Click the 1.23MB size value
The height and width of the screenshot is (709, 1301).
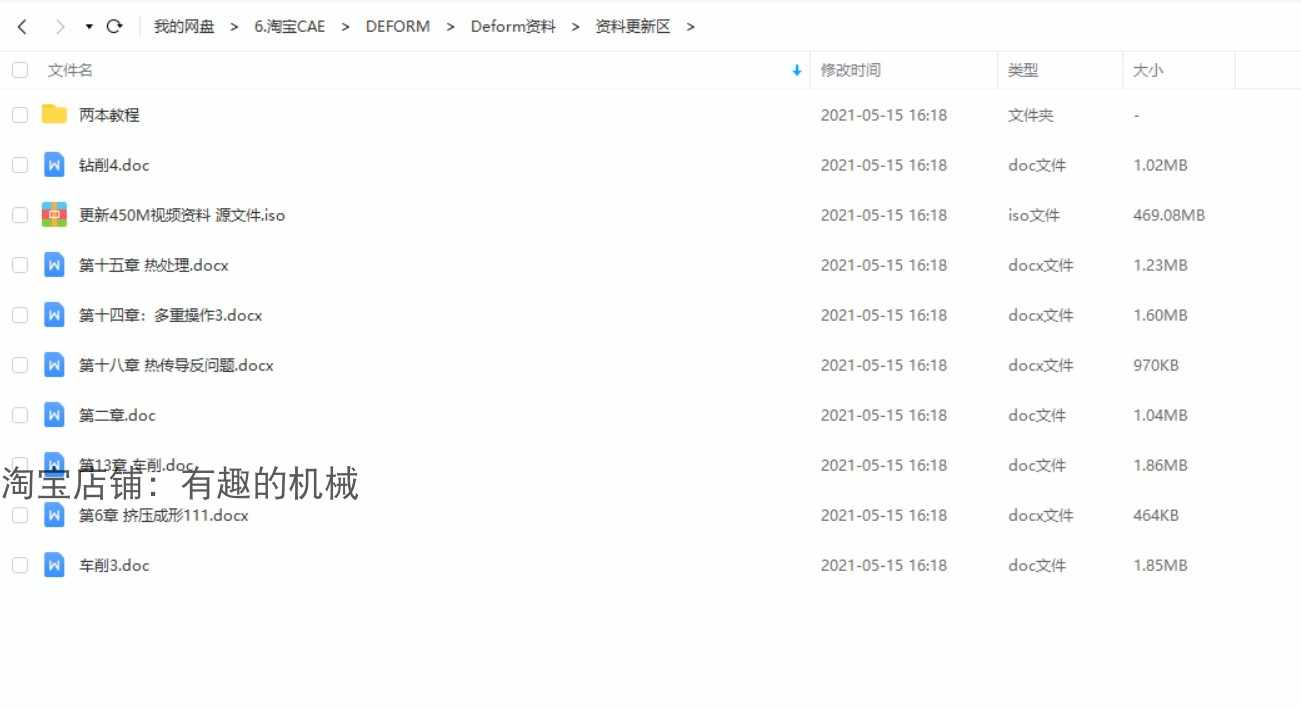tap(1160, 265)
